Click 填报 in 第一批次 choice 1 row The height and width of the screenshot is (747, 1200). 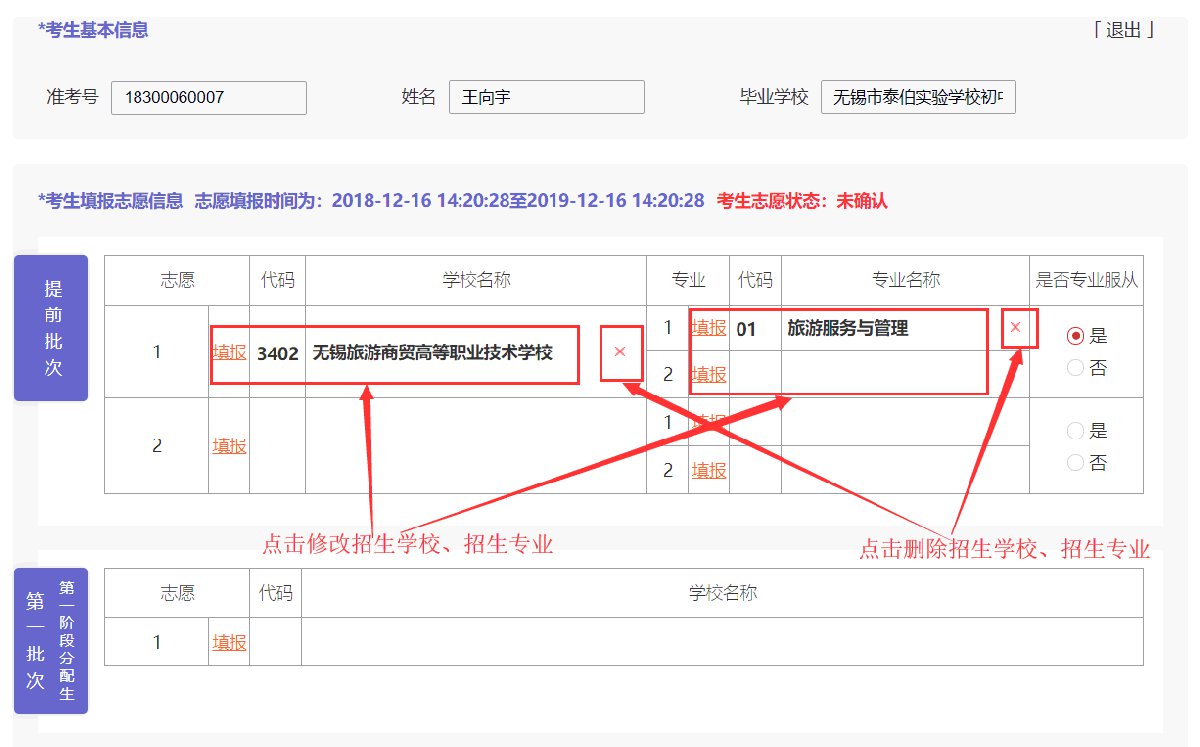pos(229,642)
